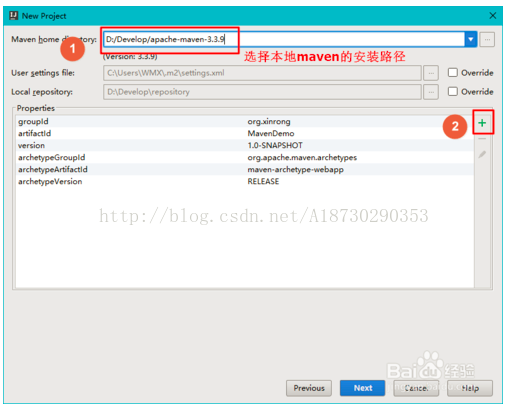Select the groupId property row
This screenshot has width=509, height=410.
point(244,121)
